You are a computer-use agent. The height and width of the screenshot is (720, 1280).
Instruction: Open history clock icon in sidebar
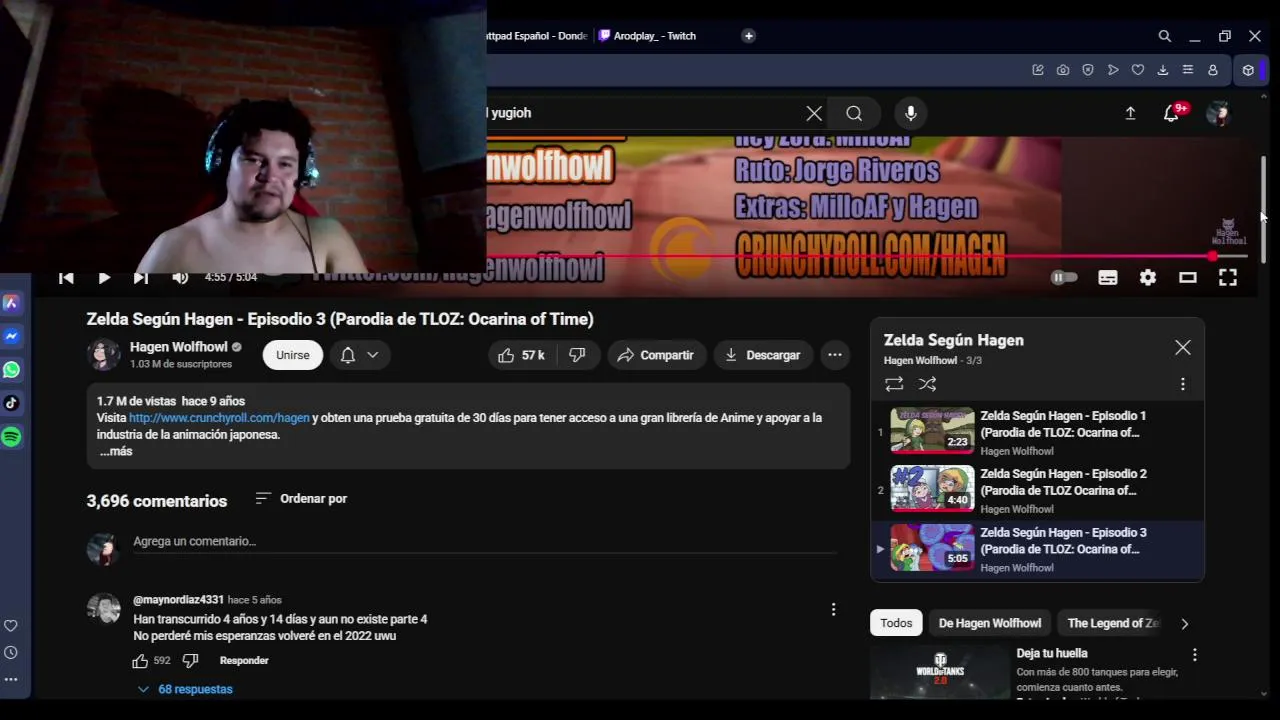tap(11, 653)
